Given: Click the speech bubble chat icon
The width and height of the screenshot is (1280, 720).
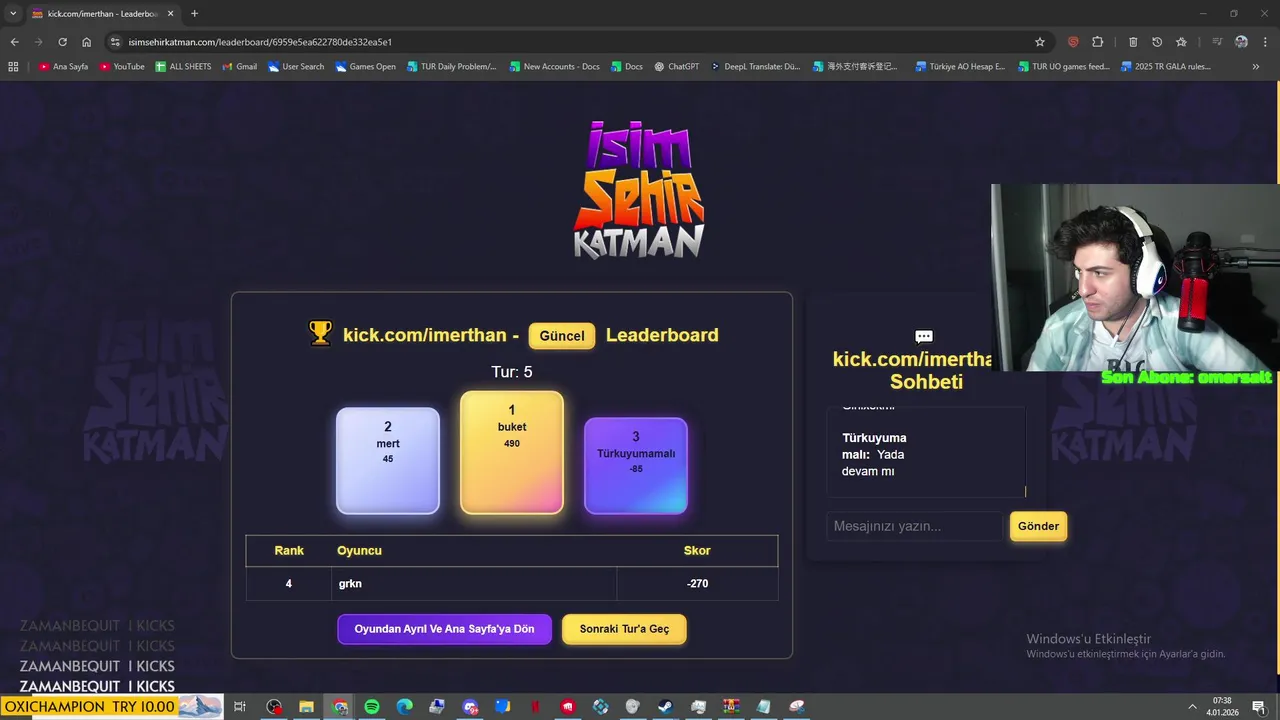Looking at the screenshot, I should point(924,338).
